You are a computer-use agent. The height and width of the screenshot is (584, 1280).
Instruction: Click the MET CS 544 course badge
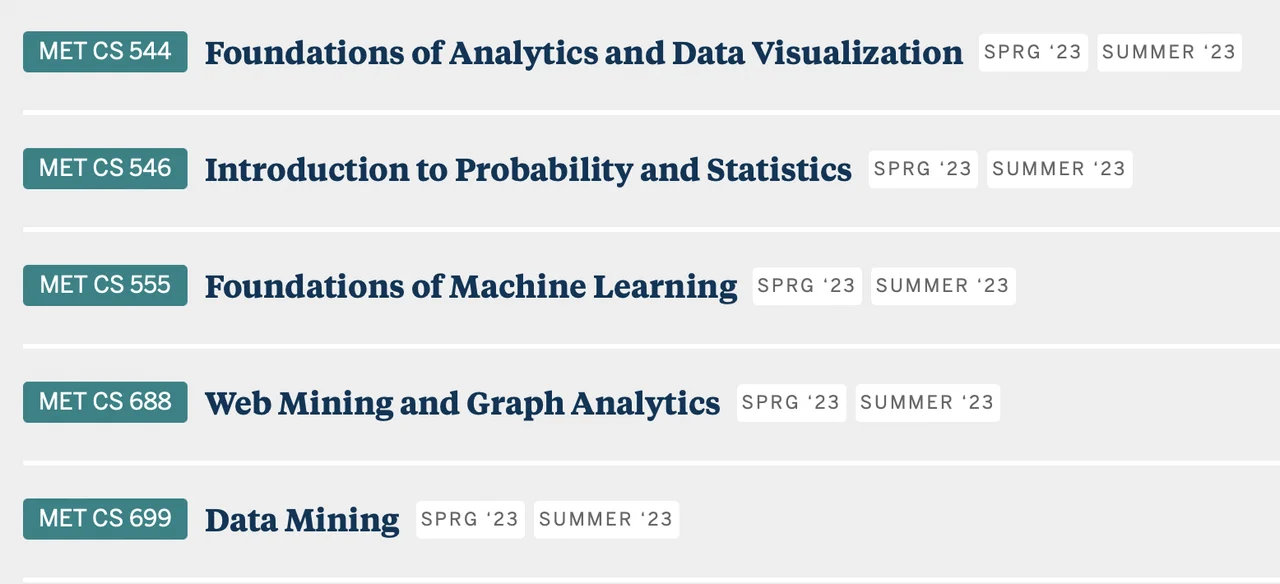(x=105, y=52)
